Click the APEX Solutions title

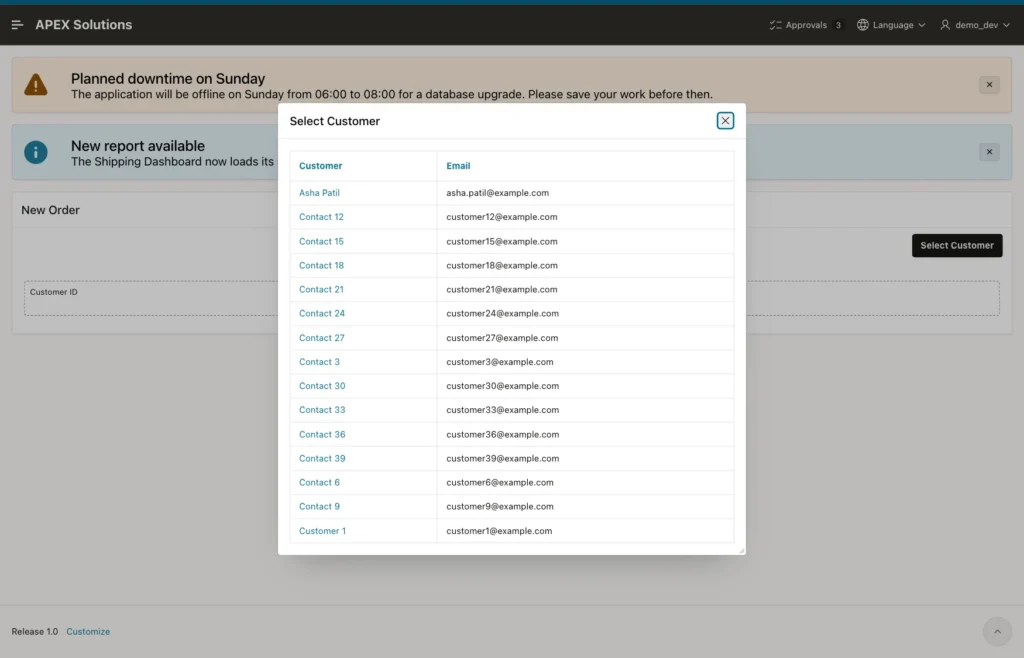point(84,25)
